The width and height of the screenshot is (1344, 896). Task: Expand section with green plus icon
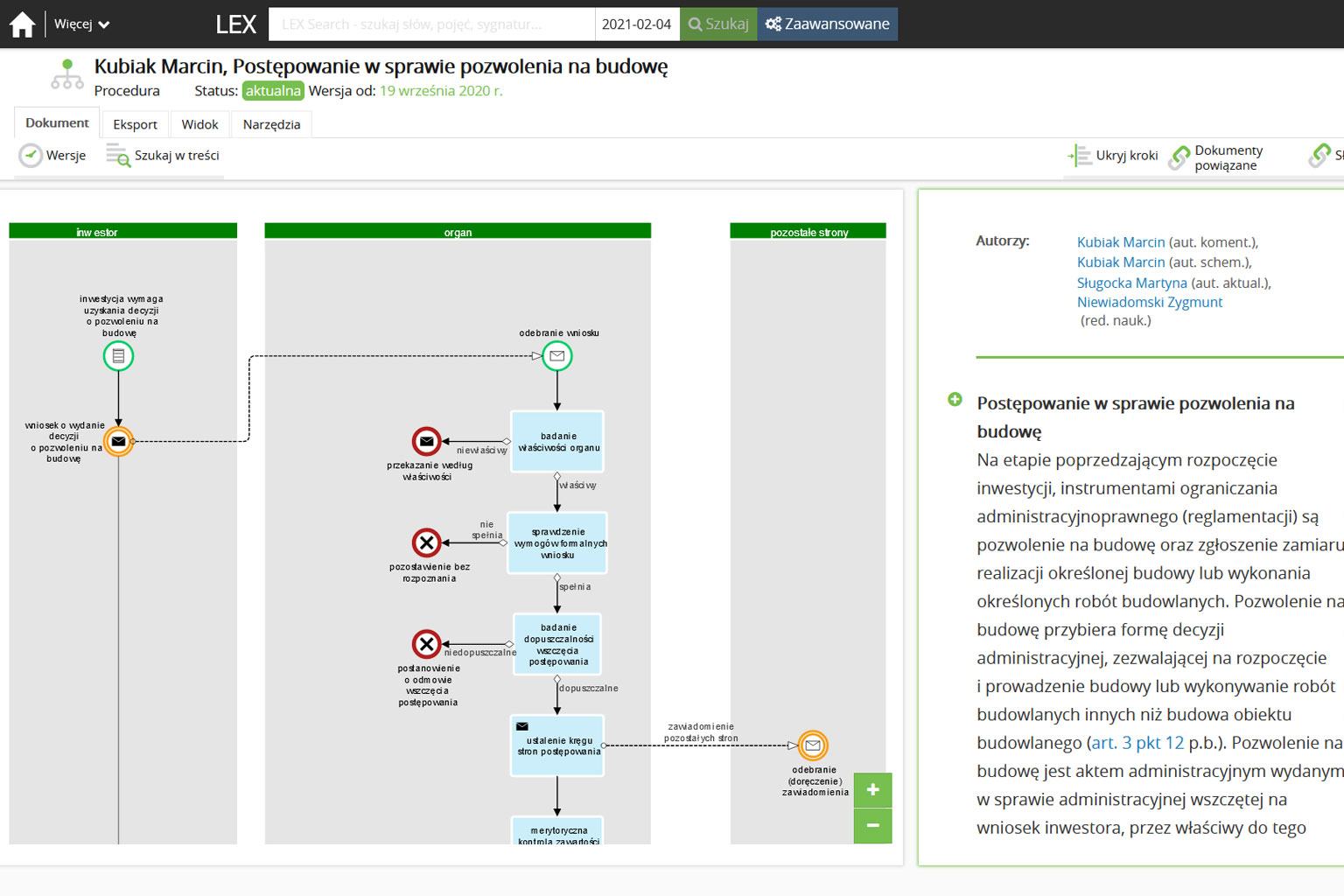[955, 400]
